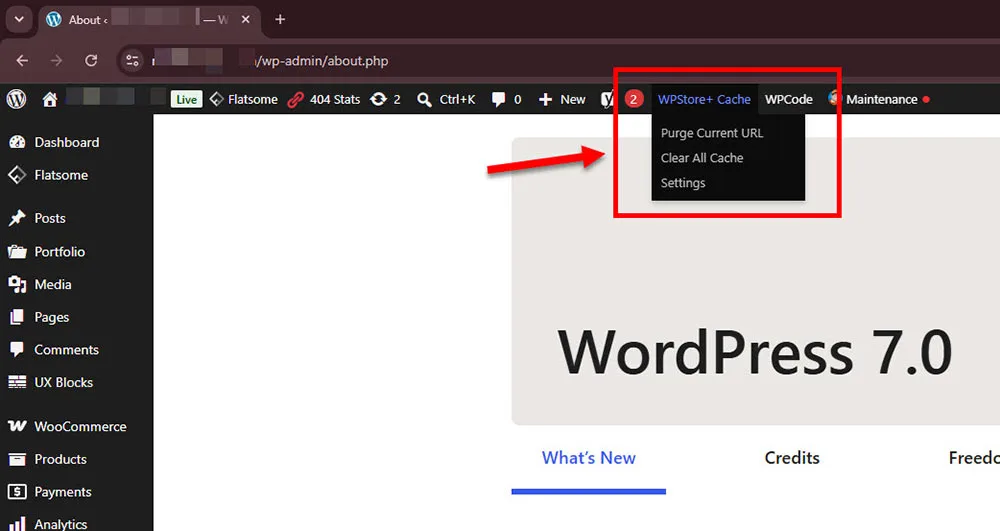Click the WooCommerce Woo icon
The image size is (1000, 531).
click(x=17, y=426)
